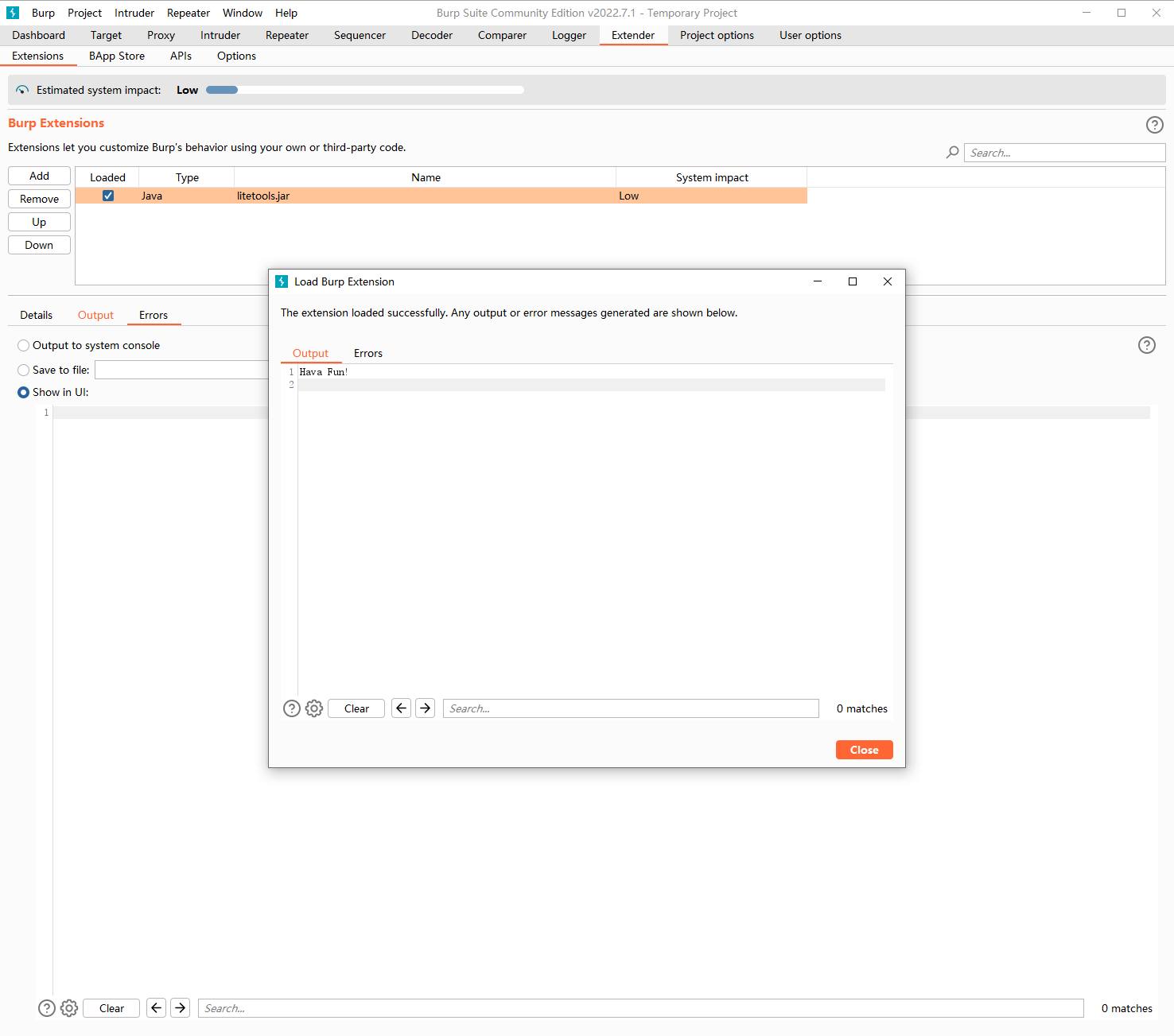The height and width of the screenshot is (1036, 1174).
Task: Open the Project menu
Action: click(84, 13)
